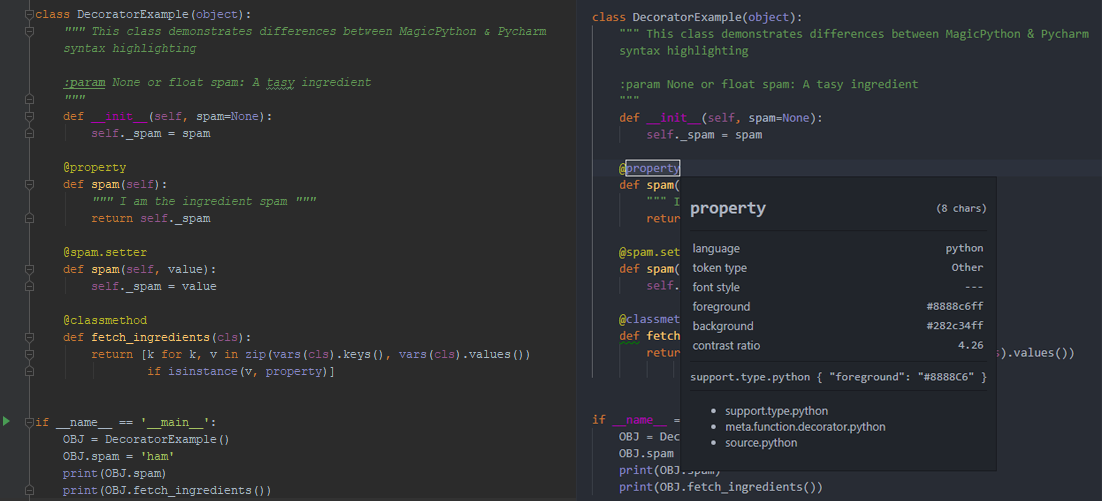Click fold-end marker beside 'return self._spam'
1102x501 pixels.
pyautogui.click(x=29, y=218)
